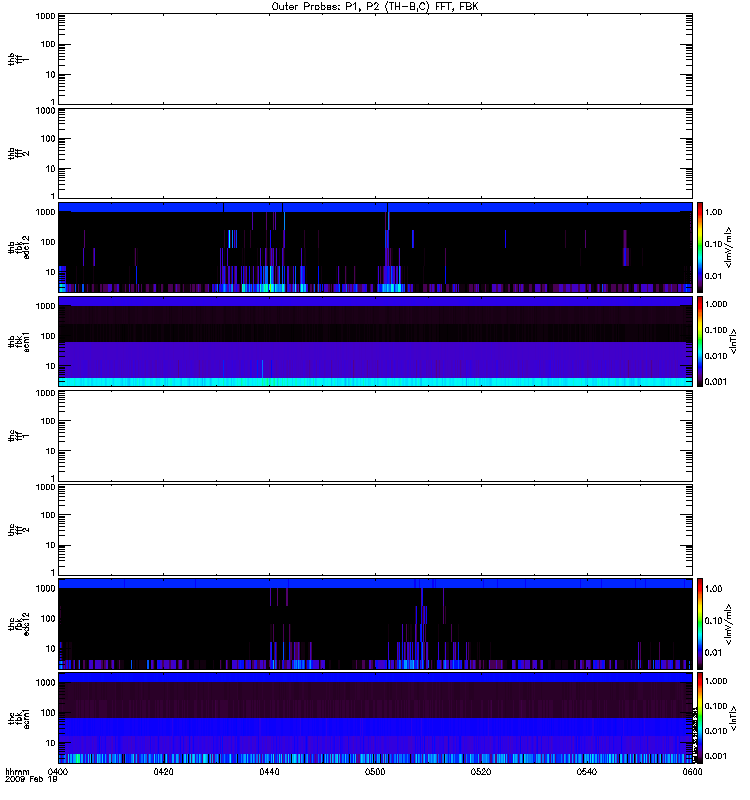Screen dimensions: 750x800
Task: Click the 0540 time axis label
Action: pyautogui.click(x=586, y=771)
